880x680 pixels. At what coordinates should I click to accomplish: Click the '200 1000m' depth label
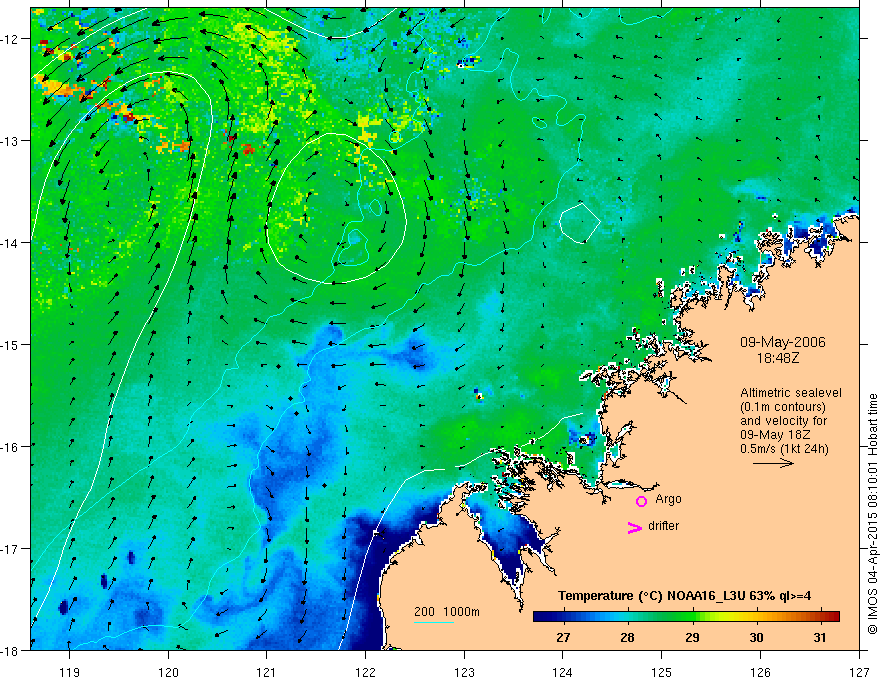pyautogui.click(x=447, y=612)
